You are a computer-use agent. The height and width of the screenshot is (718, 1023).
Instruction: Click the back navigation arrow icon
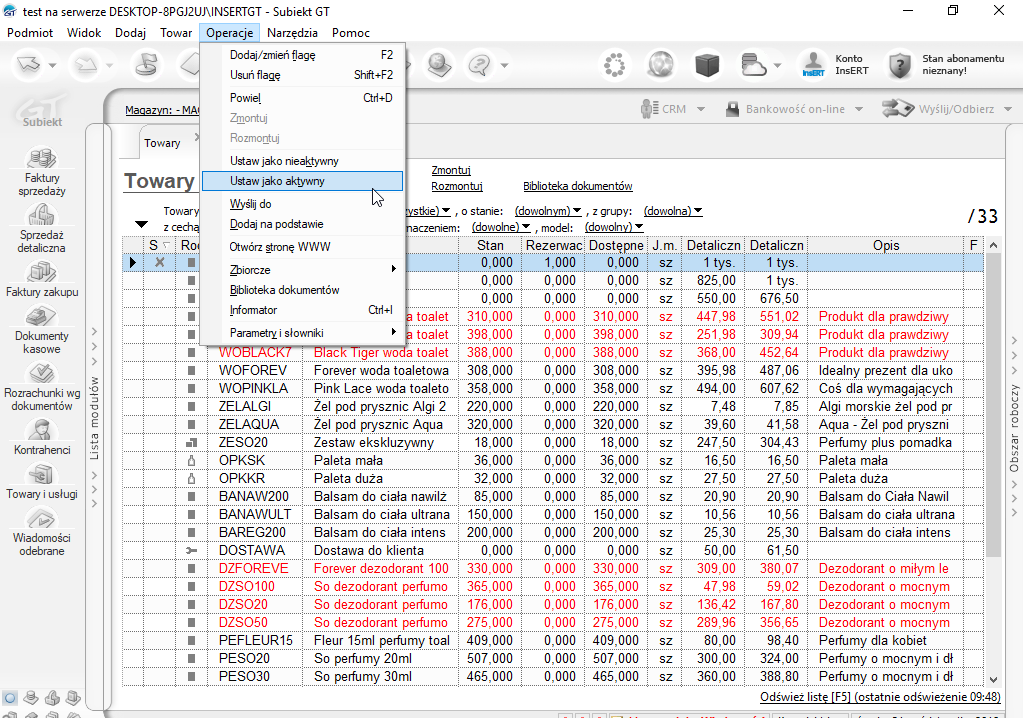29,65
